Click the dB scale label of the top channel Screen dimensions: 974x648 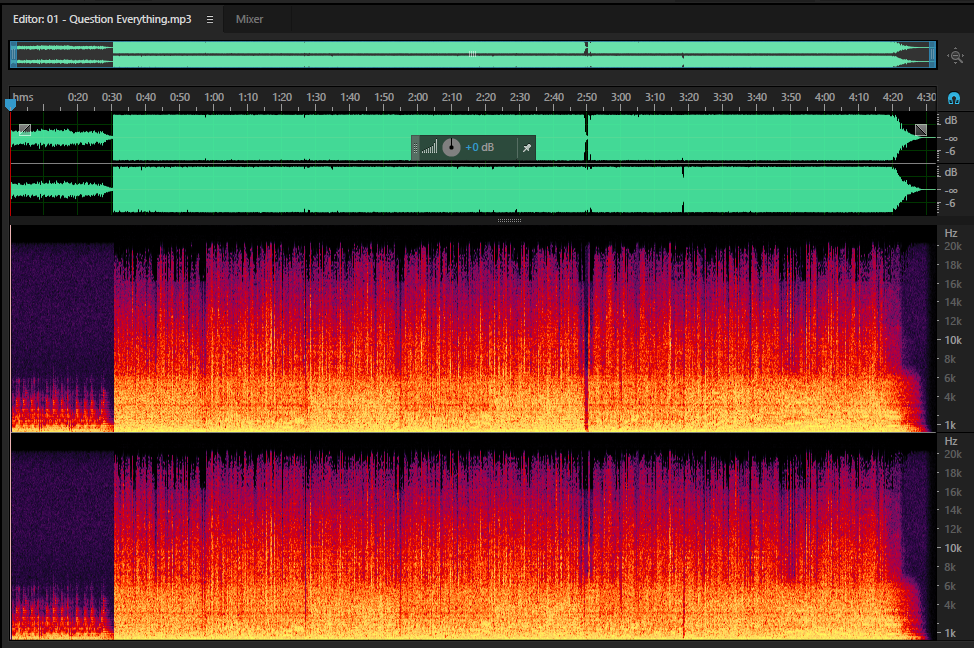951,121
